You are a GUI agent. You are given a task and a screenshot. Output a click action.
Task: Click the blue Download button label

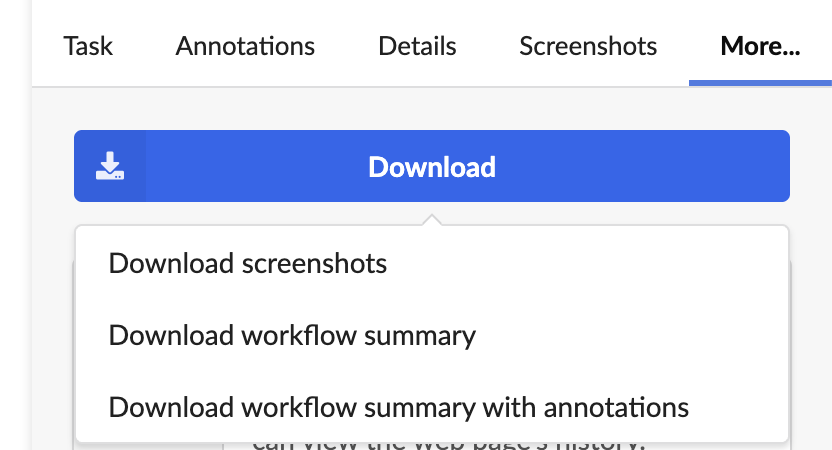click(432, 167)
